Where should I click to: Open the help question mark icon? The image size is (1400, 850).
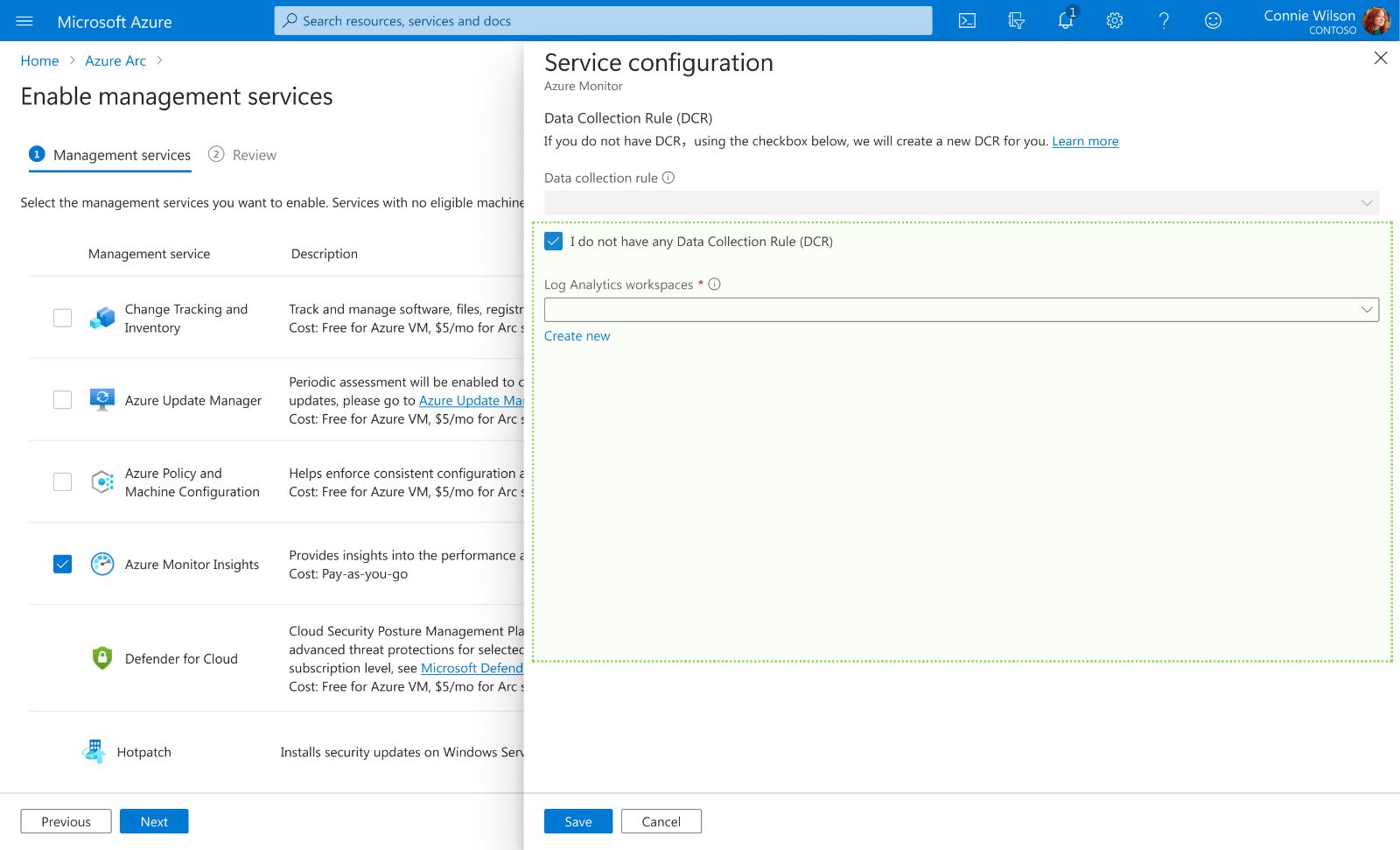[x=1163, y=21]
